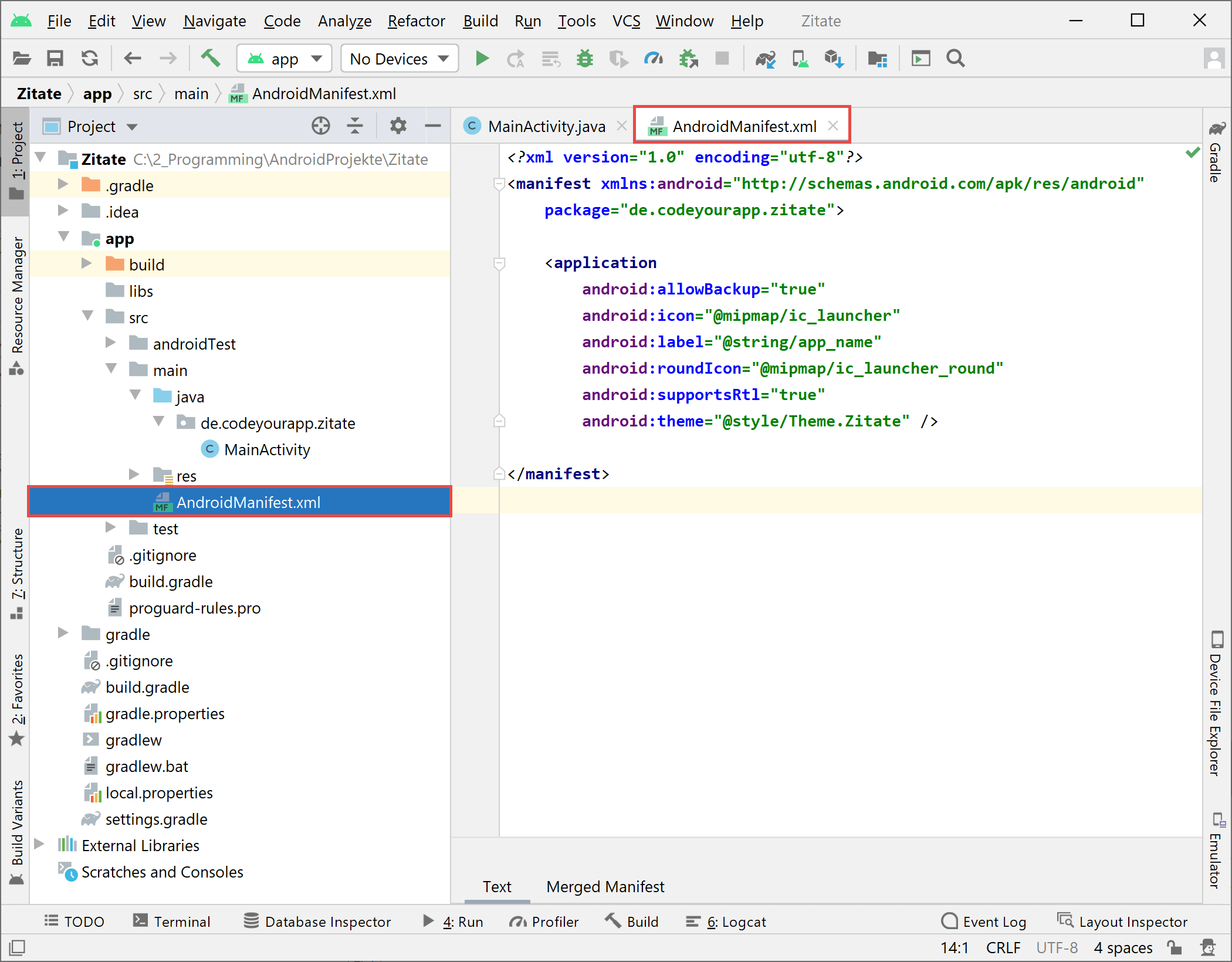This screenshot has height=962, width=1232.
Task: Toggle the Gradle tool window on right
Action: [x=1216, y=154]
